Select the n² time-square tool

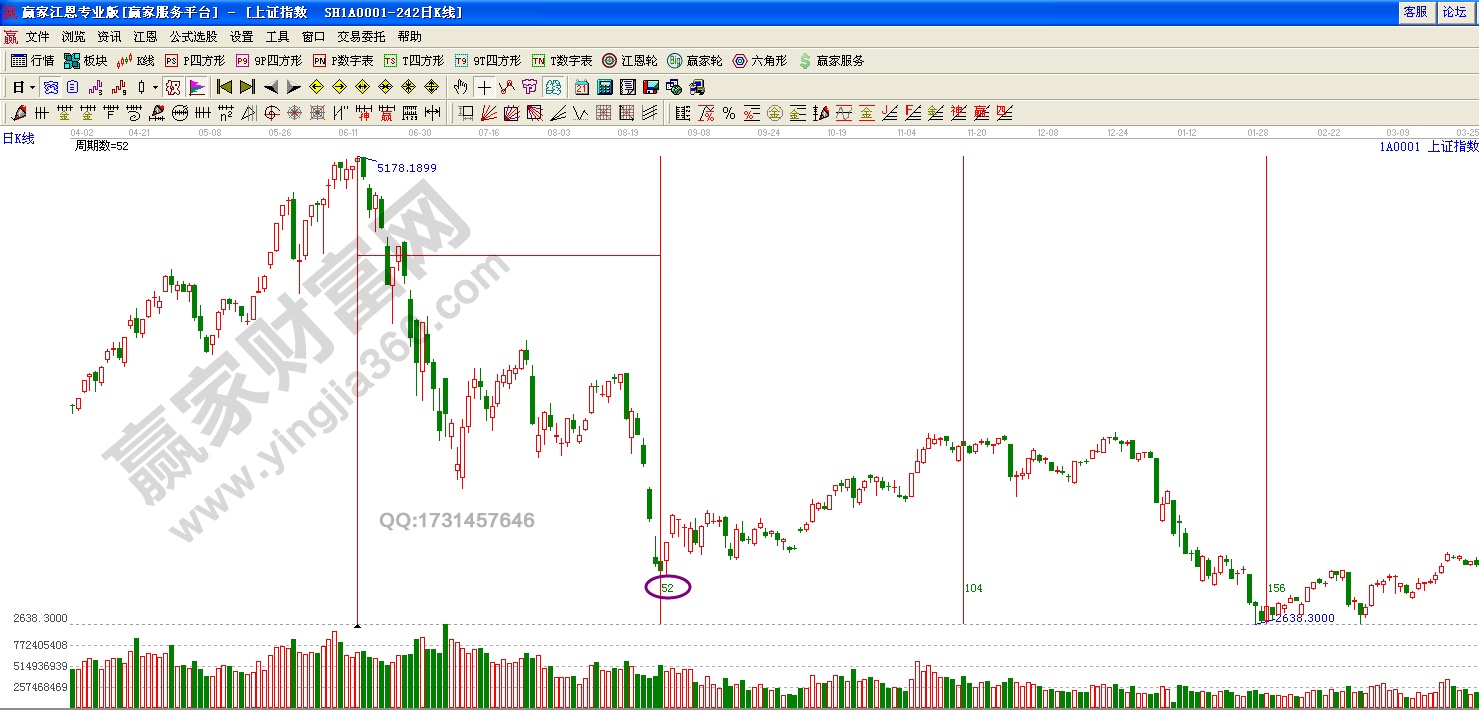coord(226,112)
